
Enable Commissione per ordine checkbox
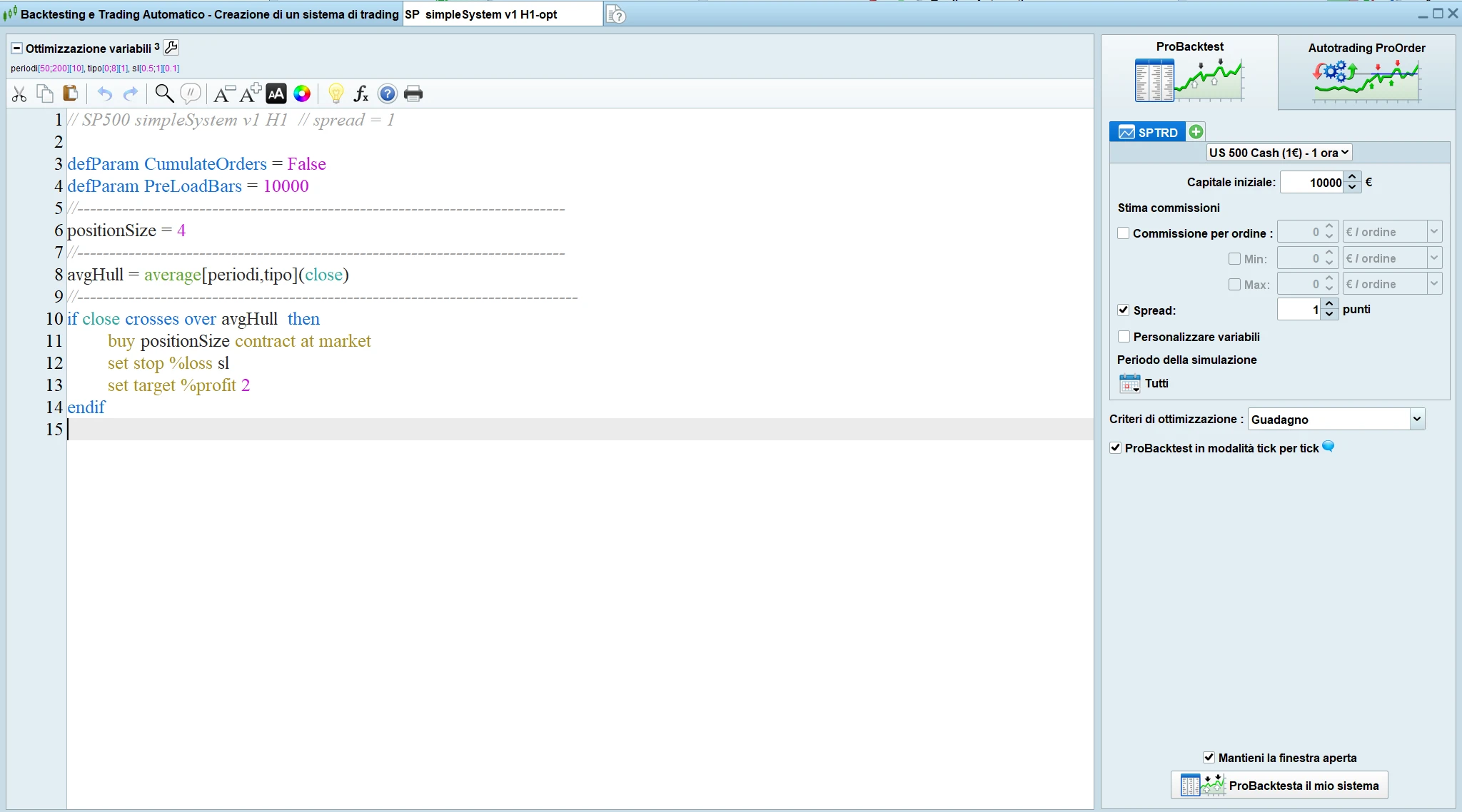click(x=1124, y=233)
